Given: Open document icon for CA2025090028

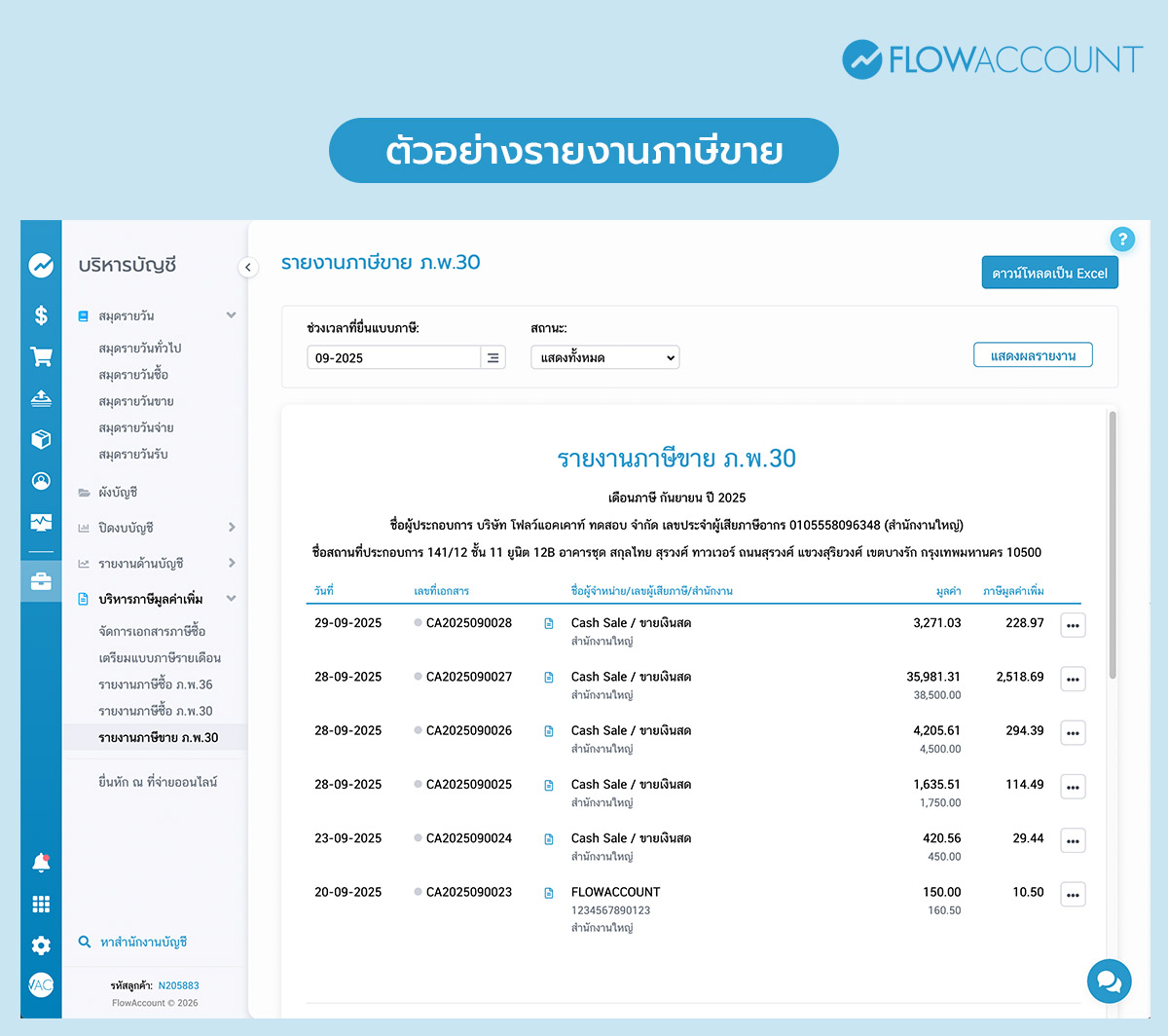Looking at the screenshot, I should tap(549, 623).
